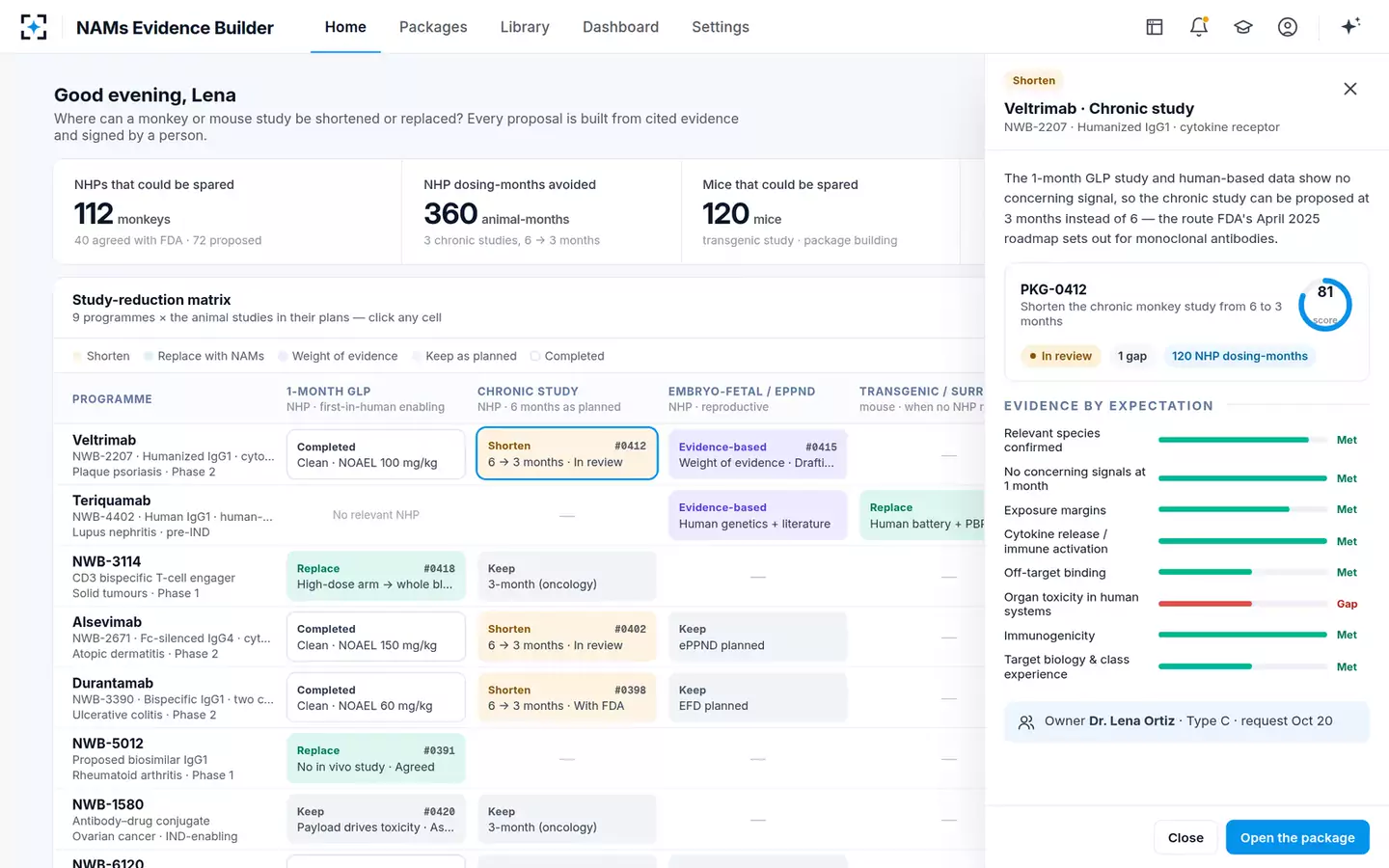
Task: Click the NHPs that could be spared card
Action: coord(228,212)
